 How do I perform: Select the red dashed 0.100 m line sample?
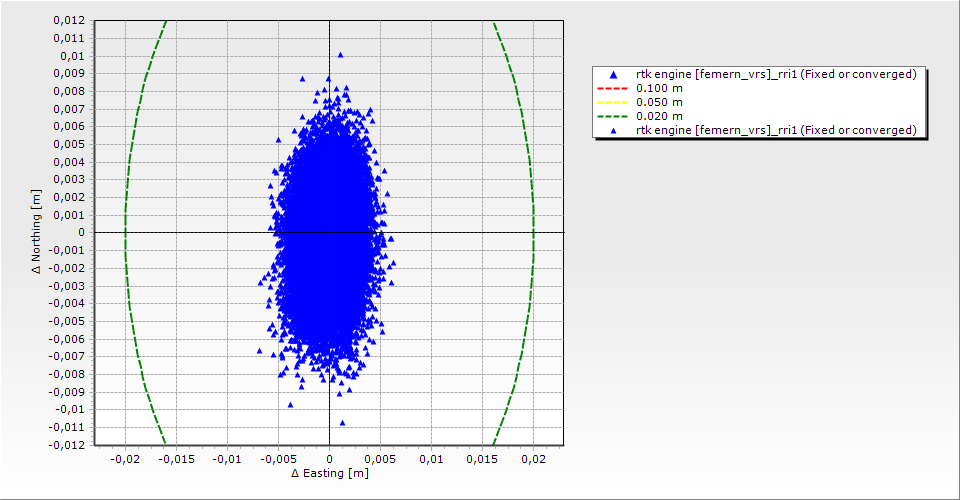(611, 89)
